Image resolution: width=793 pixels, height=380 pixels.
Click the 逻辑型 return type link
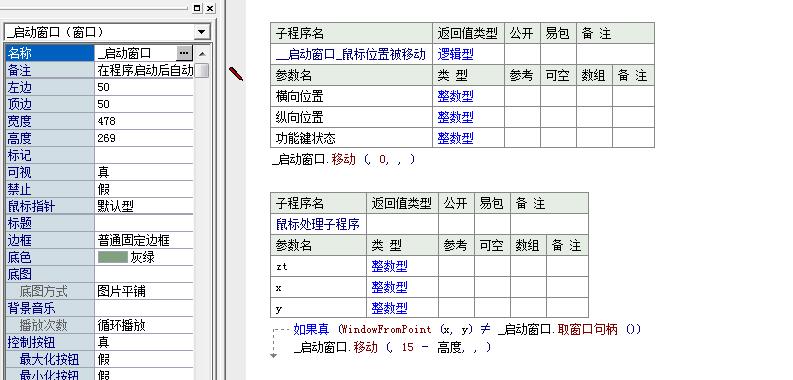pyautogui.click(x=455, y=54)
